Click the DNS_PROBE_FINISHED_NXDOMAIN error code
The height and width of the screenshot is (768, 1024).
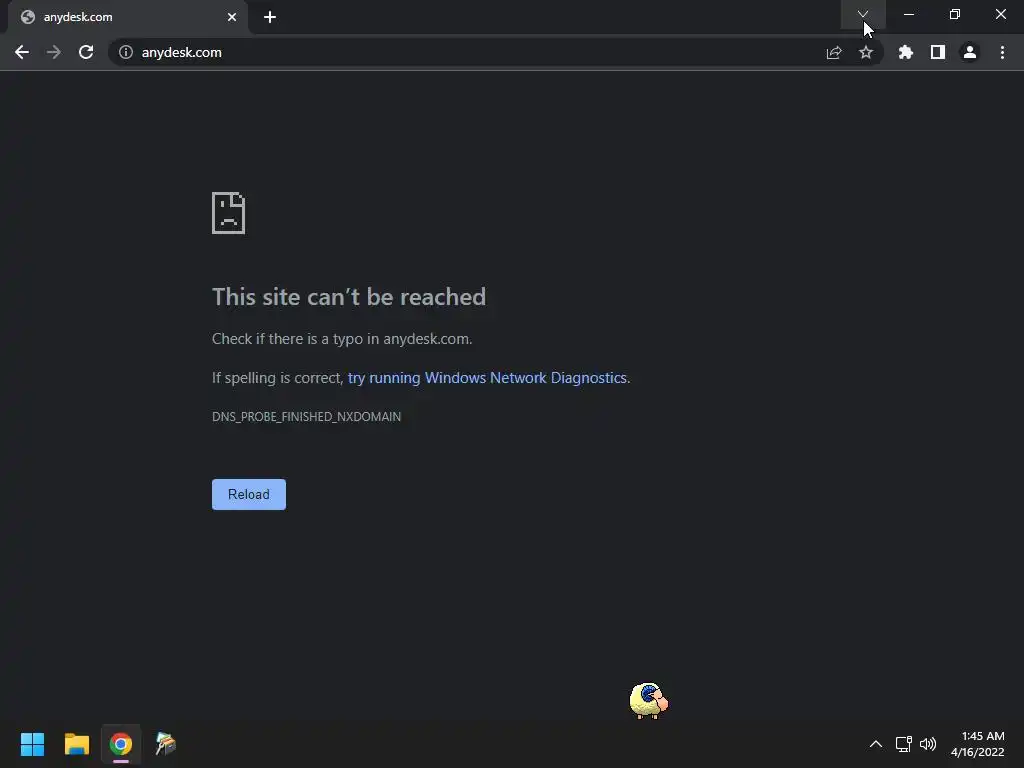(306, 417)
